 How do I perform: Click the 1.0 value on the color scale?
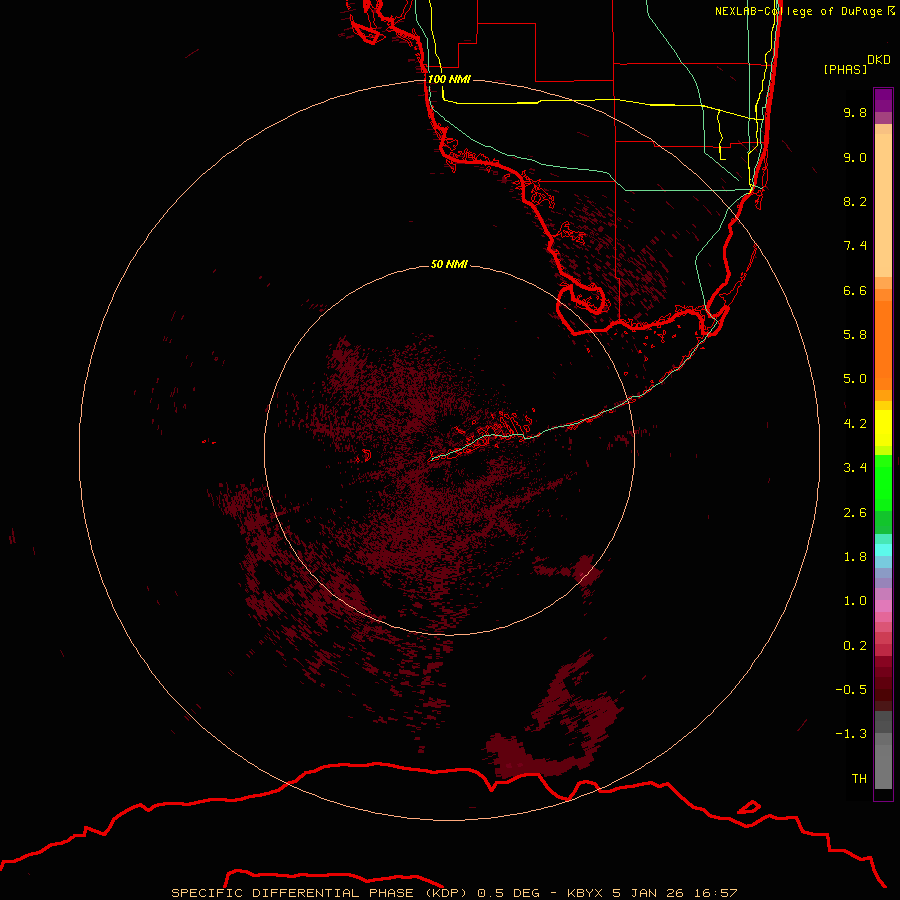(855, 601)
